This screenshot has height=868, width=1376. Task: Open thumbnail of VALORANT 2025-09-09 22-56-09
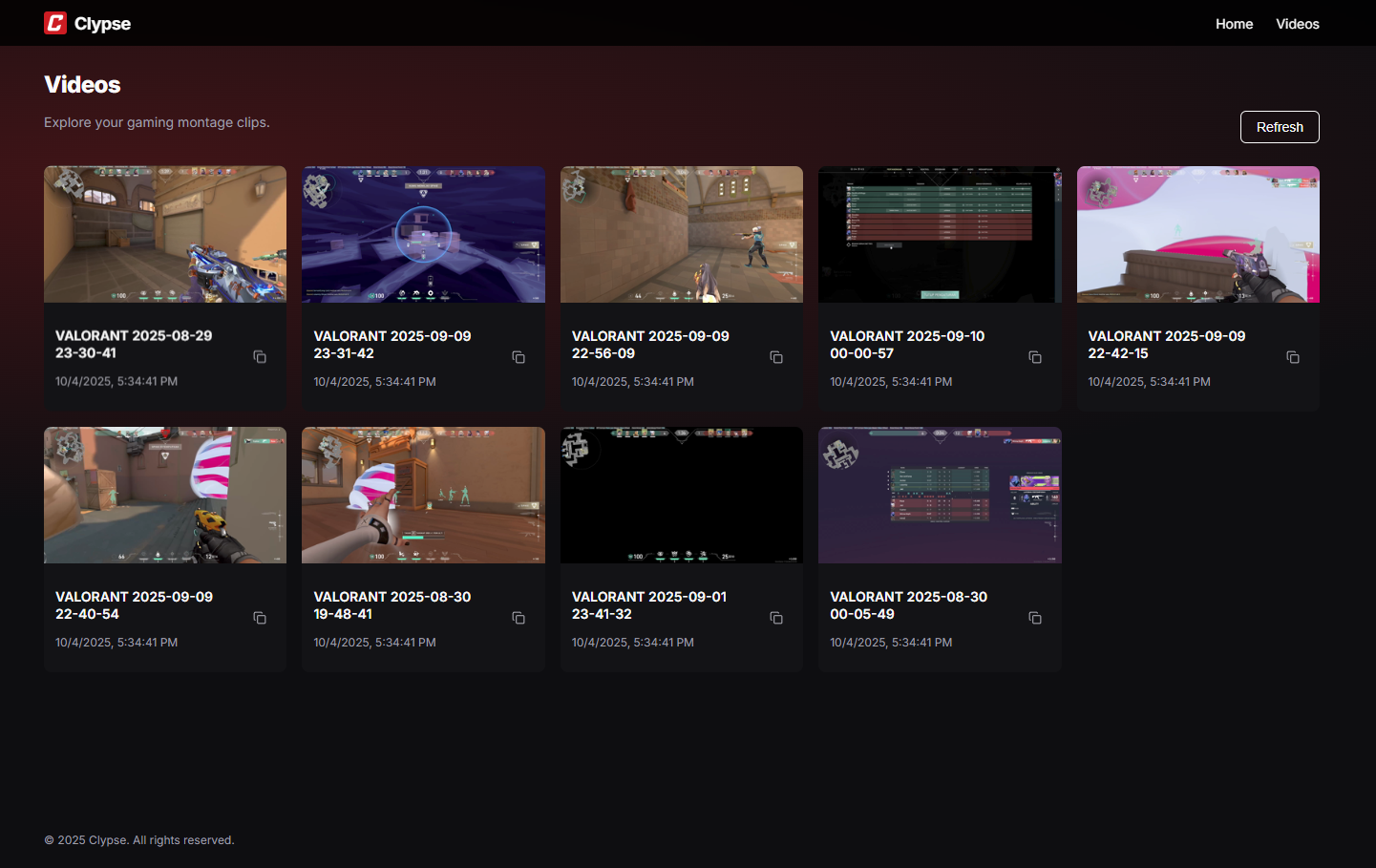682,234
